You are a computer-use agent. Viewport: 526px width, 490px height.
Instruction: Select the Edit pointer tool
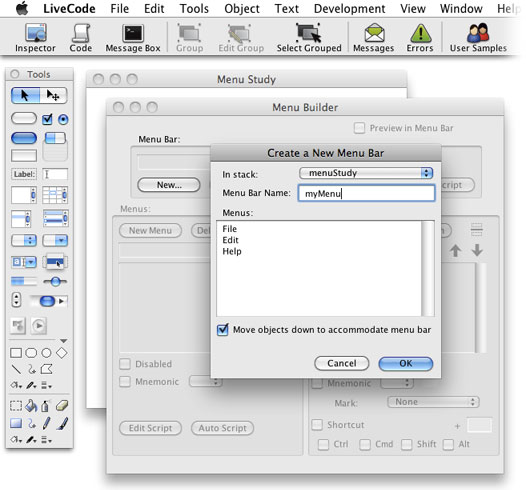click(53, 95)
